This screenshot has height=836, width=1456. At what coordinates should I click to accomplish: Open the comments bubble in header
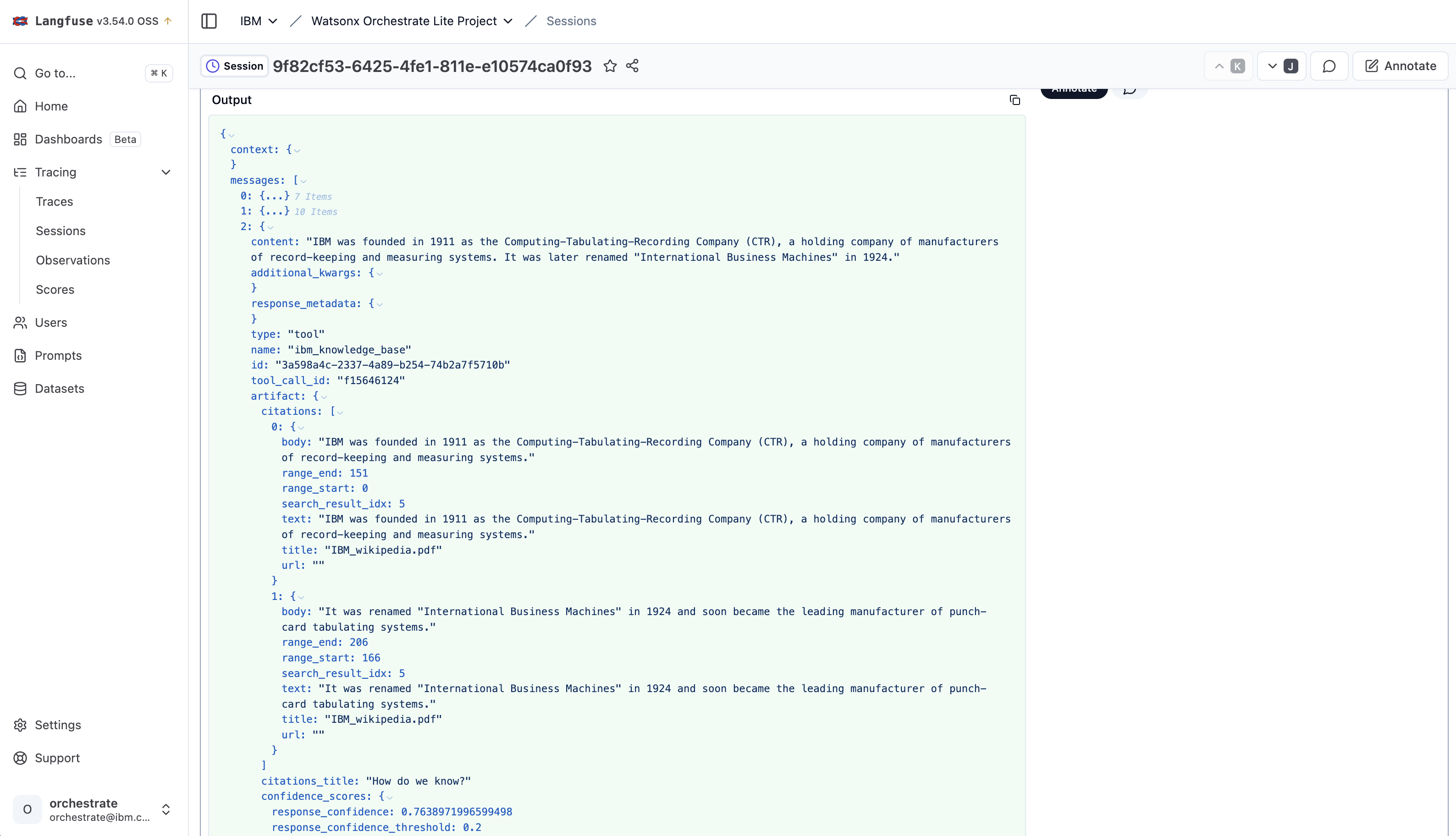1329,66
